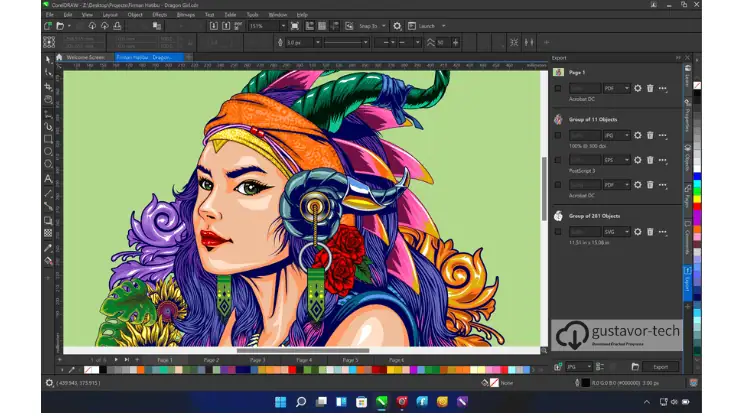Switch to Page 2 tab
This screenshot has width=743, height=418.
(211, 360)
